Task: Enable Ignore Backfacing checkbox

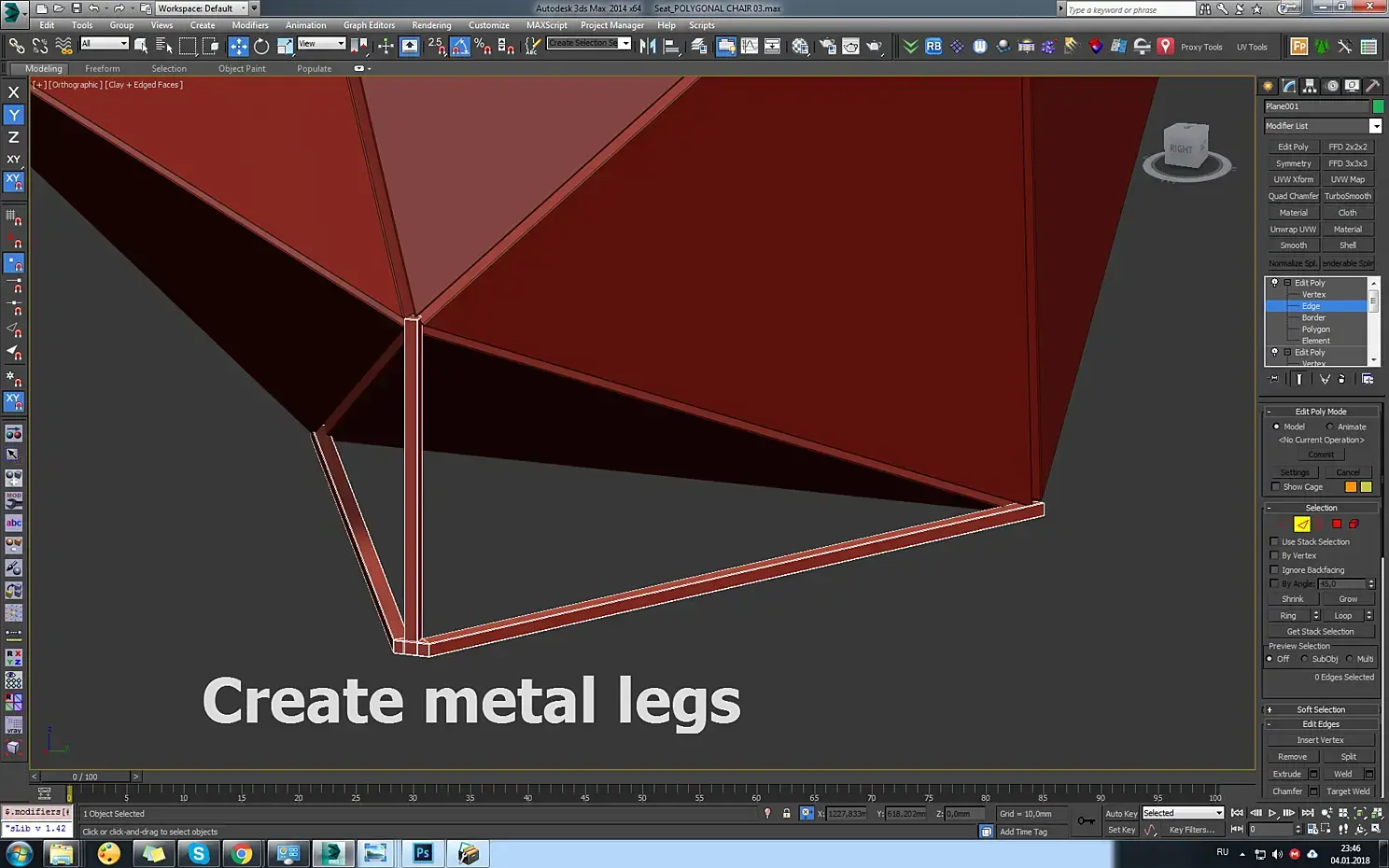Action: (x=1275, y=569)
